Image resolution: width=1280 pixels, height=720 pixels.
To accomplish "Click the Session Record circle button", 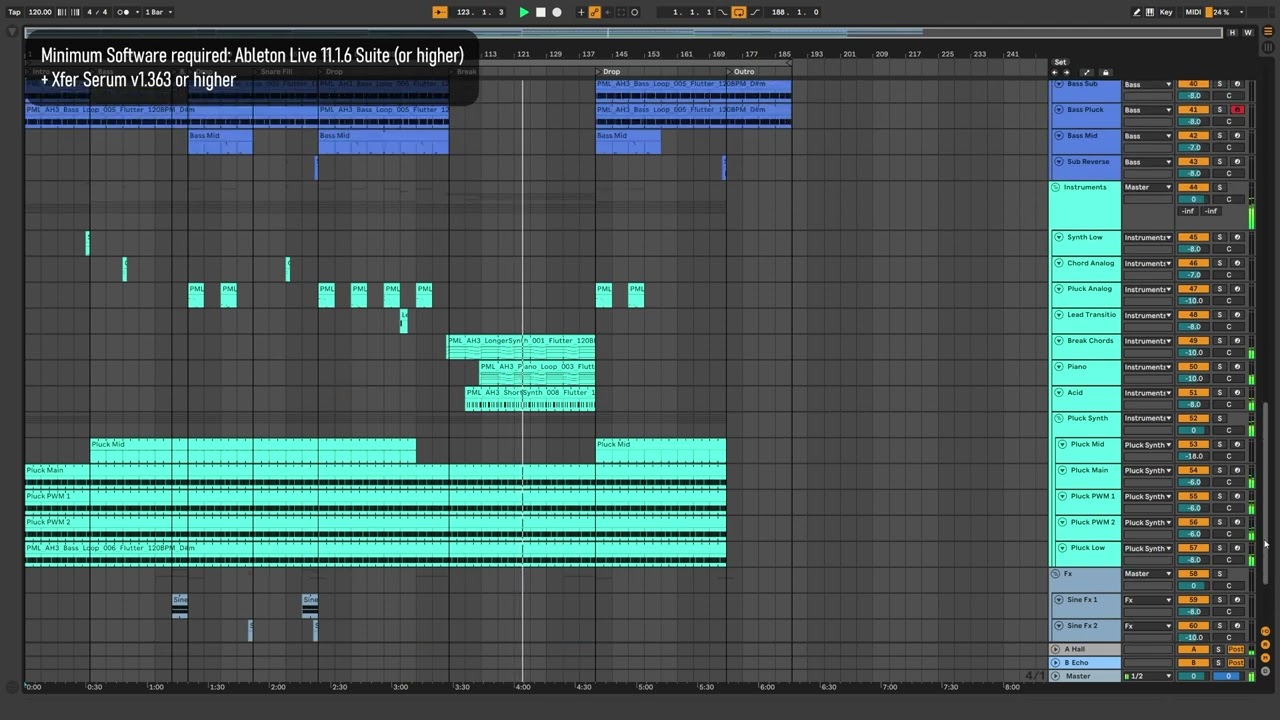I will click(x=634, y=12).
